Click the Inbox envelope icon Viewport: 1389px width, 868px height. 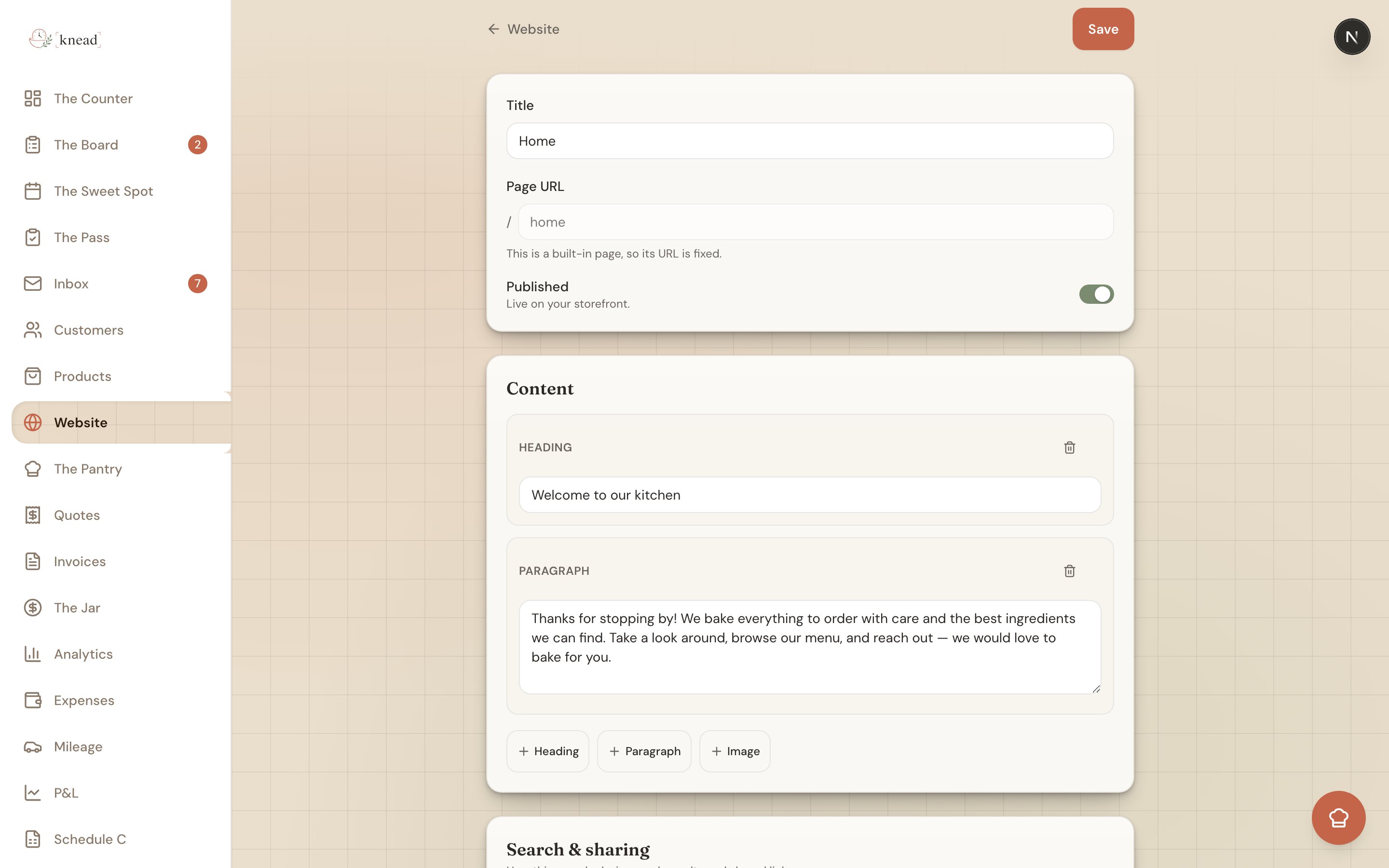tap(33, 284)
